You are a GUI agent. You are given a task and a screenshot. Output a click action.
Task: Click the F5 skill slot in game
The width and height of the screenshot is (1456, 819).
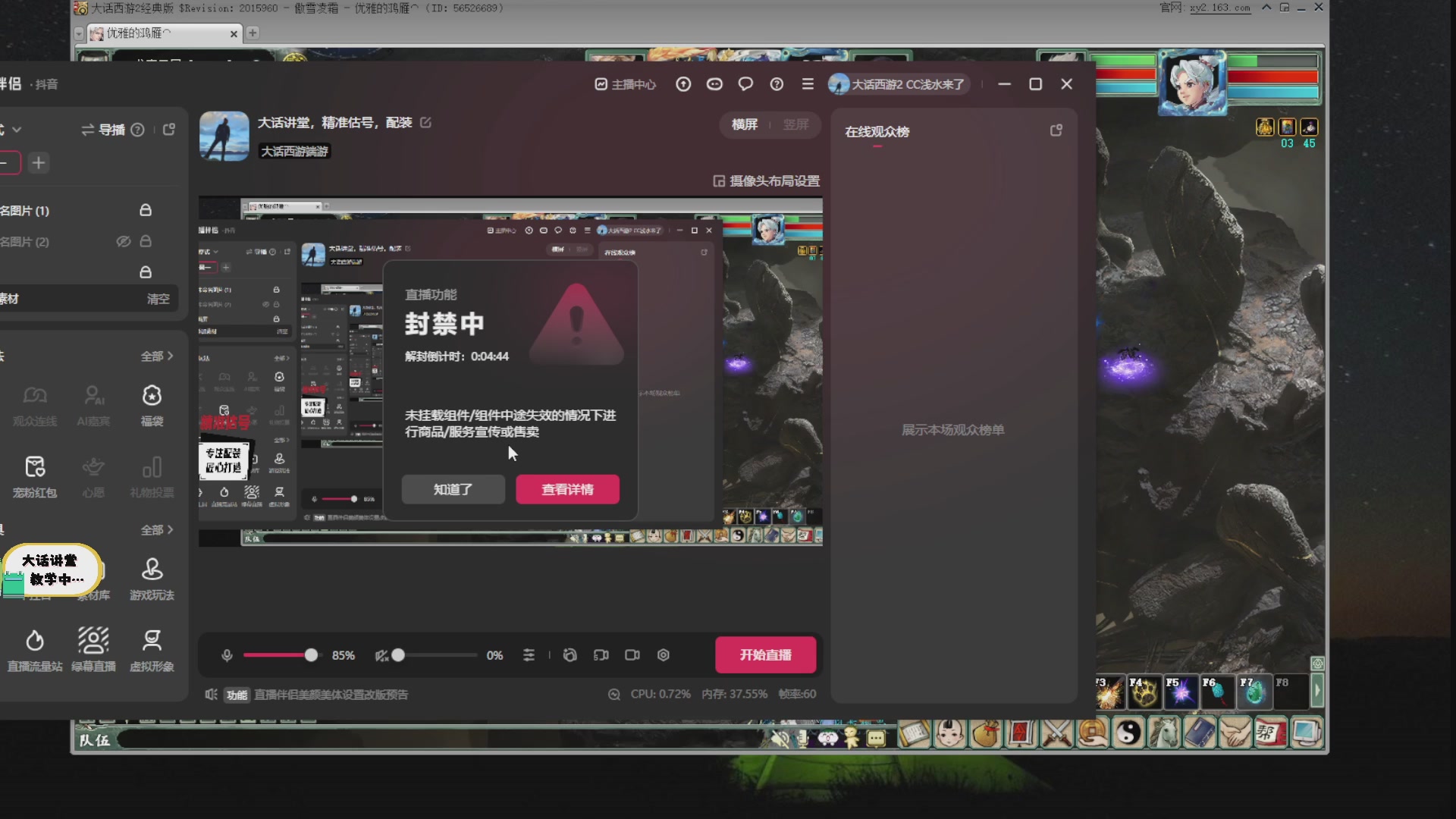tap(1181, 692)
